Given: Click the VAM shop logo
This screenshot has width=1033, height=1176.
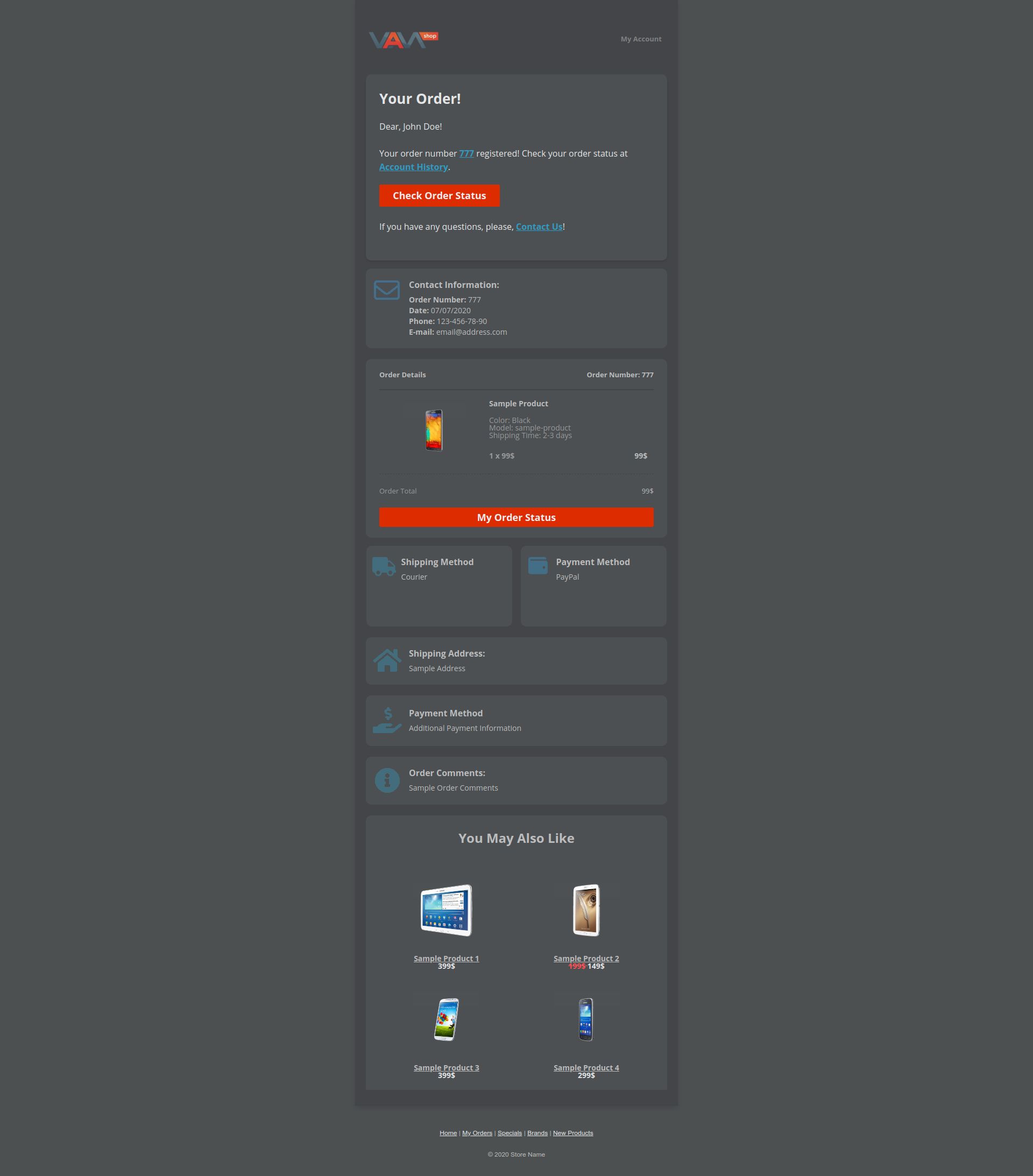Looking at the screenshot, I should [x=403, y=40].
